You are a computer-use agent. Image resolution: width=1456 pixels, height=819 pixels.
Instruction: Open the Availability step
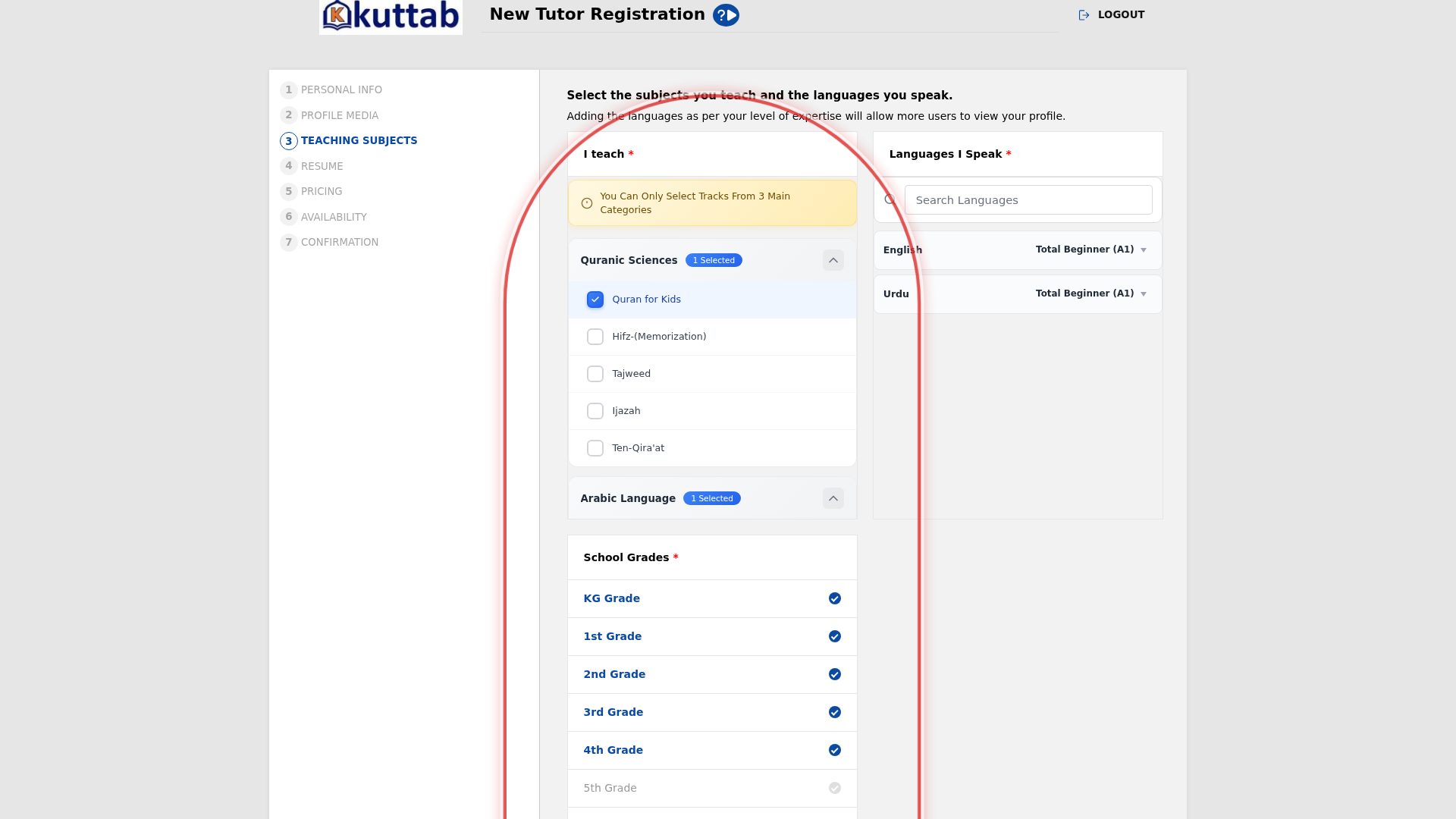[324, 217]
